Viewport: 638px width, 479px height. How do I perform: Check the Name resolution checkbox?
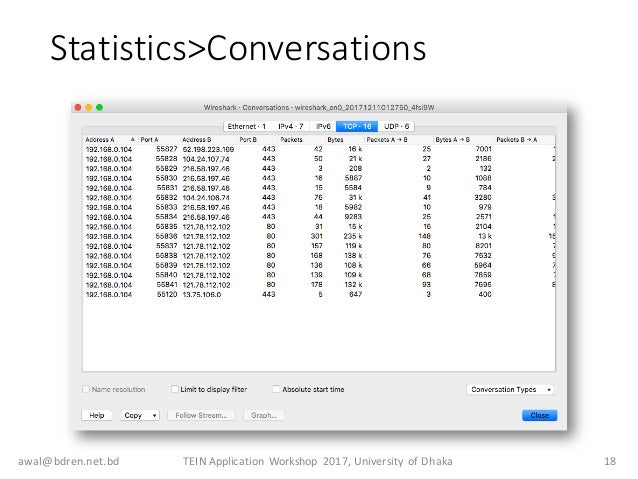click(x=87, y=389)
